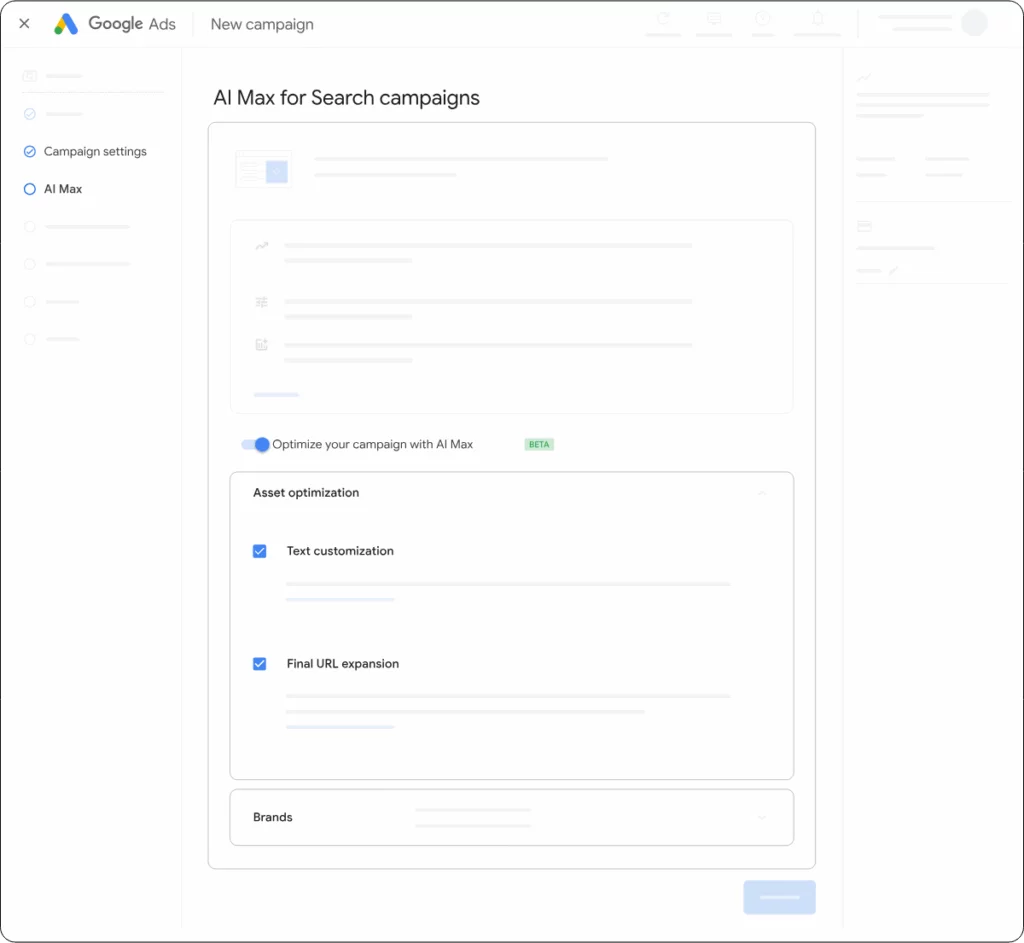Click the refresh icon in top bar
Screen dimensions: 1024x943
[x=663, y=19]
